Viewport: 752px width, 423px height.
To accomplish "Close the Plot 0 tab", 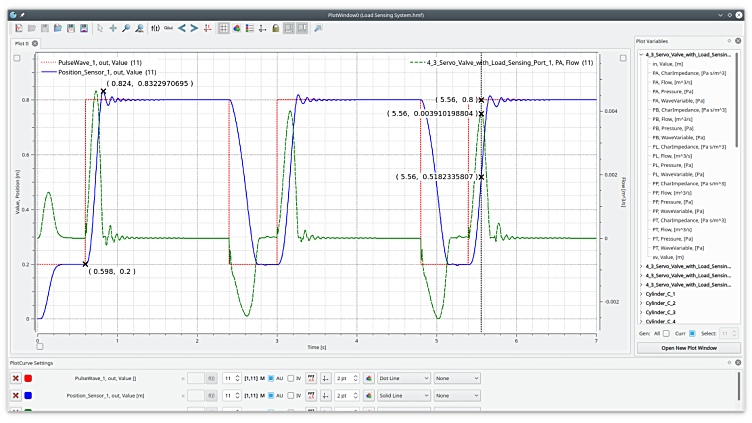I will tap(35, 44).
